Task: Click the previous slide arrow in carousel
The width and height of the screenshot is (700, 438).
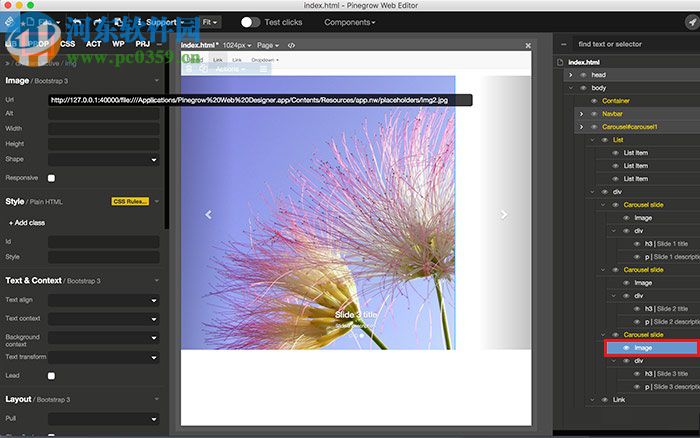Action: (x=208, y=215)
